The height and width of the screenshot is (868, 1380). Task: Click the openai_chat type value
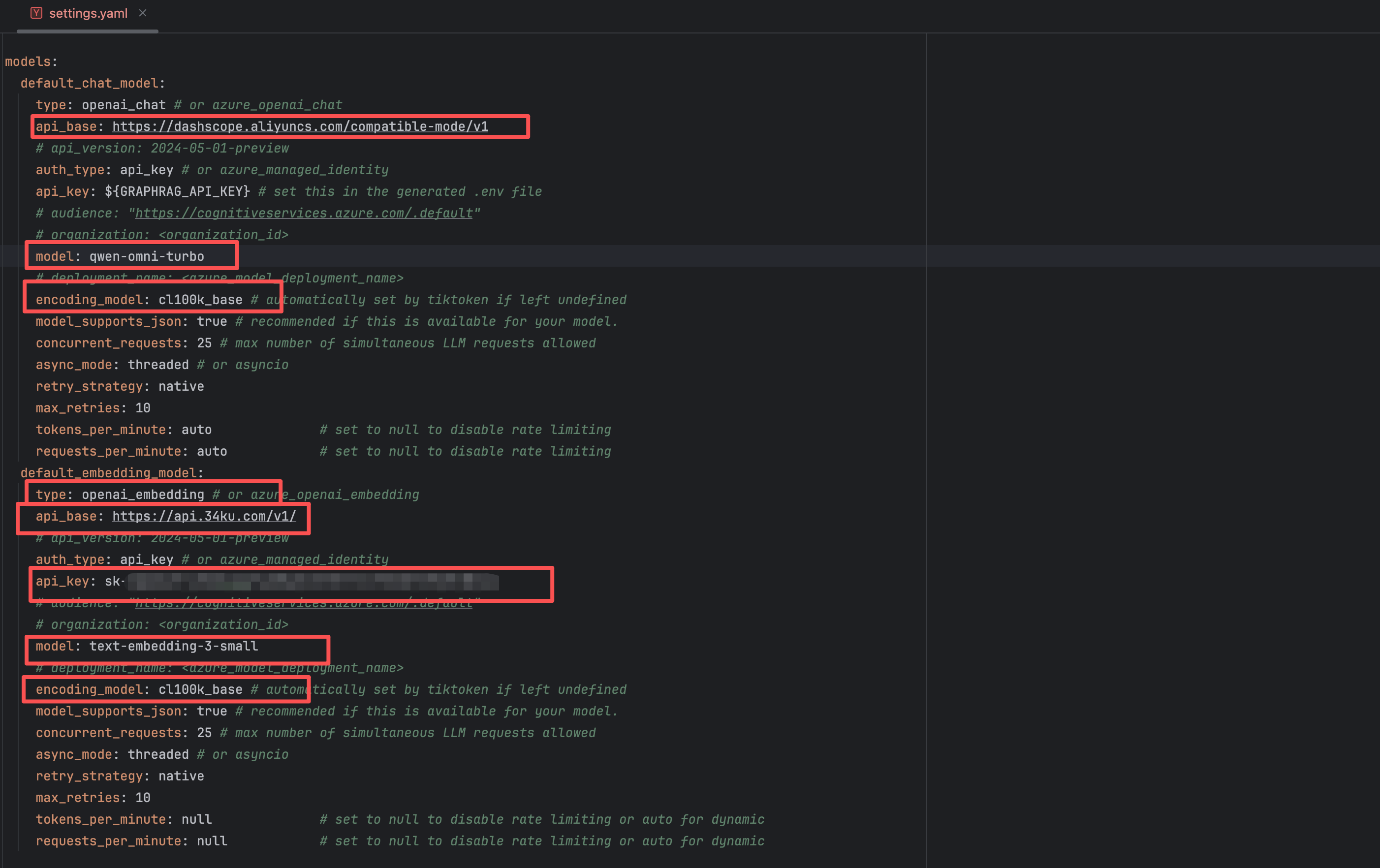[124, 104]
